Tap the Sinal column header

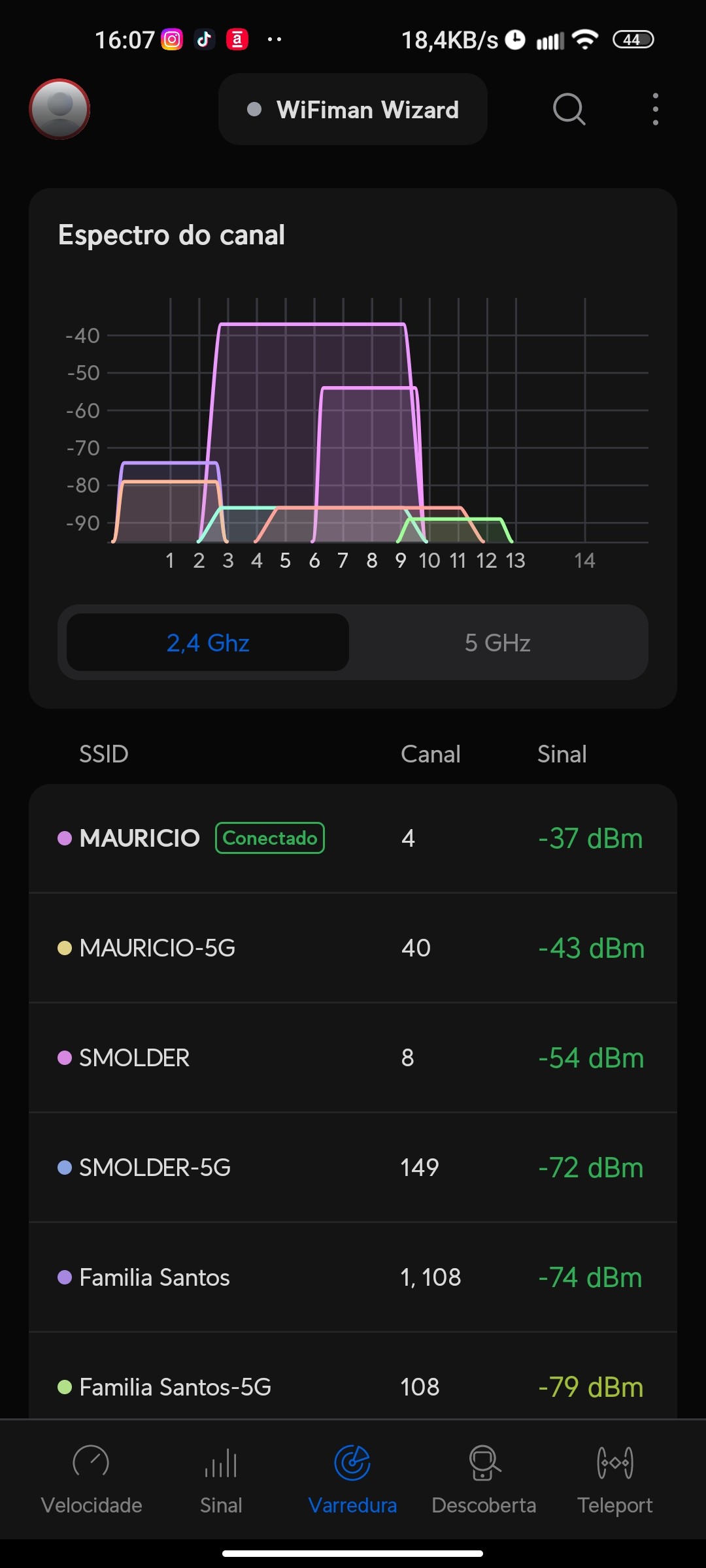click(562, 755)
